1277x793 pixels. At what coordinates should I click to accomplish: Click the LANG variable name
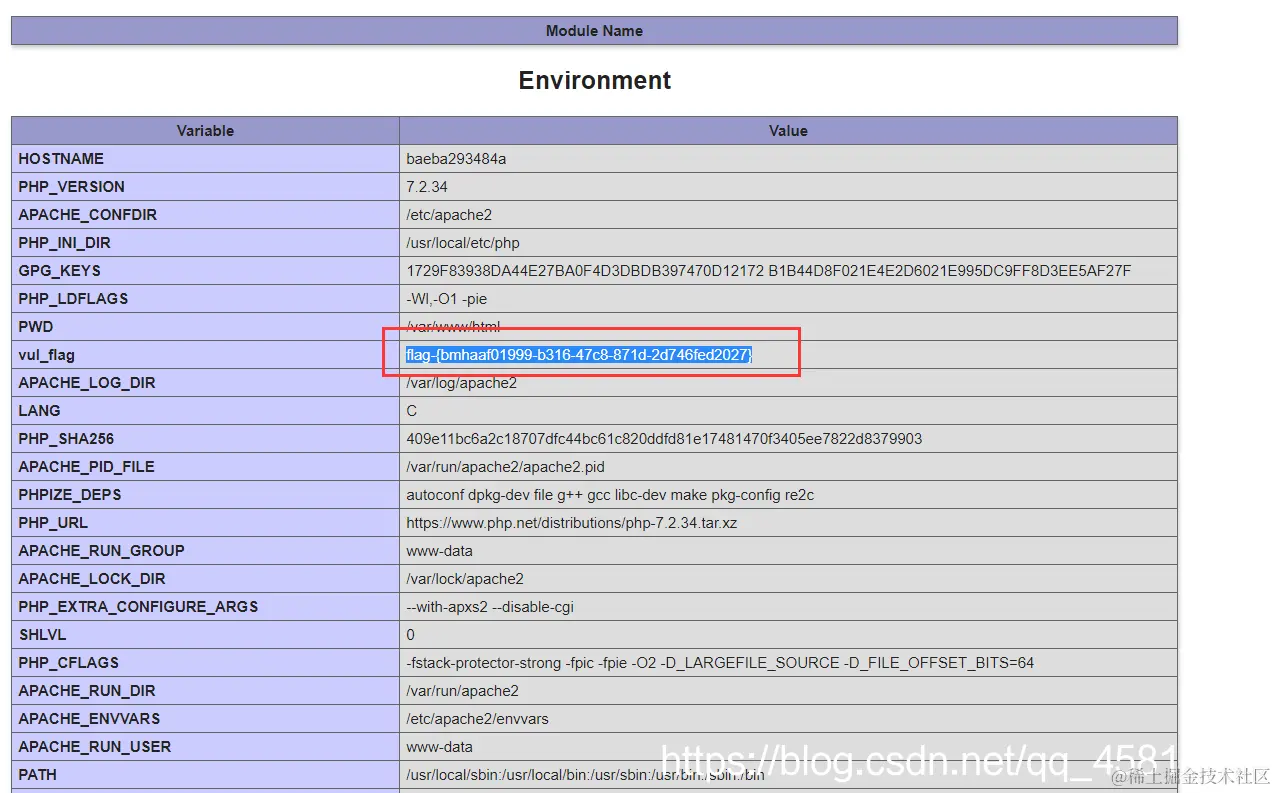coord(39,411)
